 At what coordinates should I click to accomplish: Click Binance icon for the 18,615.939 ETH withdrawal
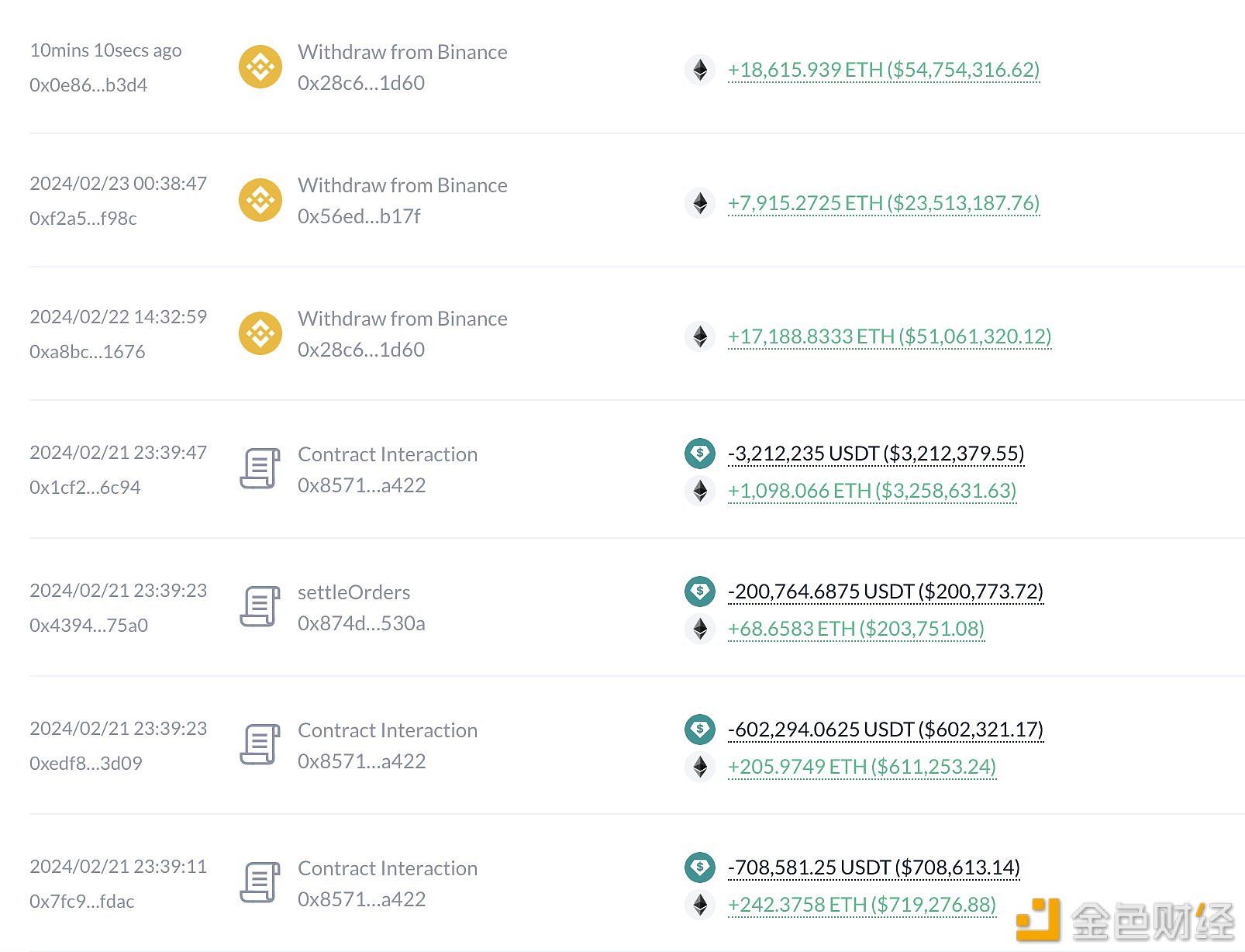click(260, 67)
